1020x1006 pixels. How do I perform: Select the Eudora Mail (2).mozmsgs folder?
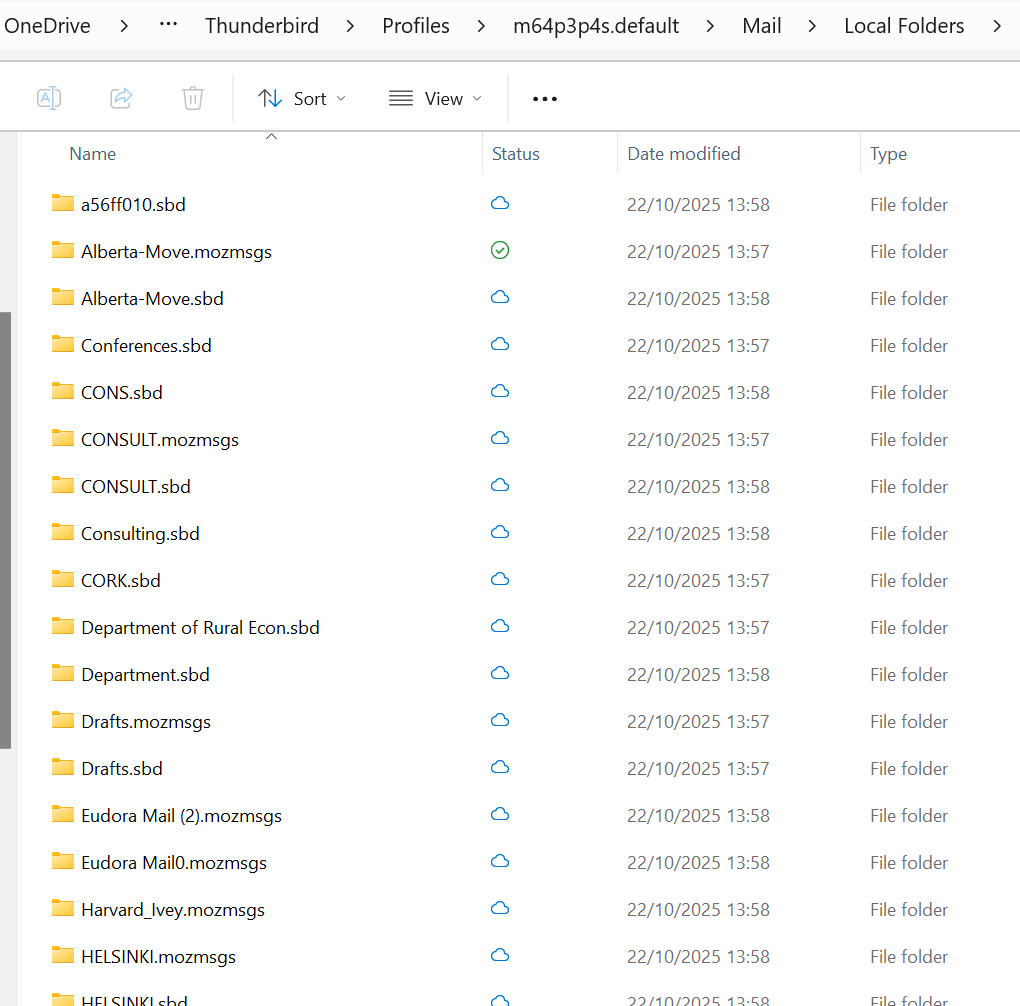point(181,816)
